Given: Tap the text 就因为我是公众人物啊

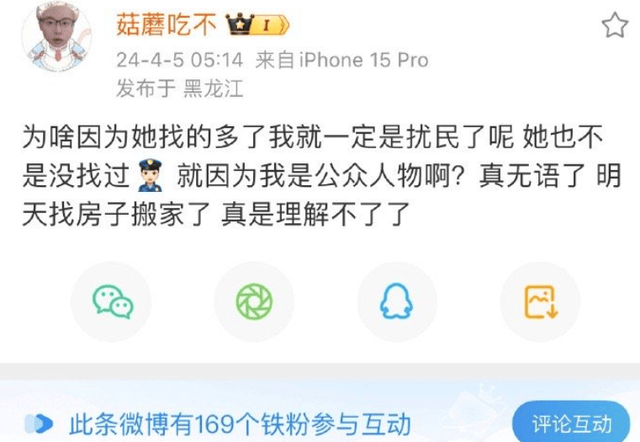Looking at the screenshot, I should 320,176.
